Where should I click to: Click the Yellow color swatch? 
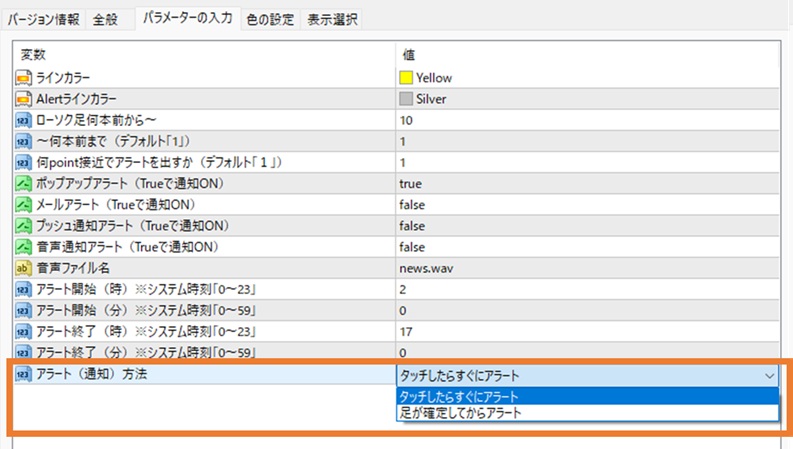[406, 78]
